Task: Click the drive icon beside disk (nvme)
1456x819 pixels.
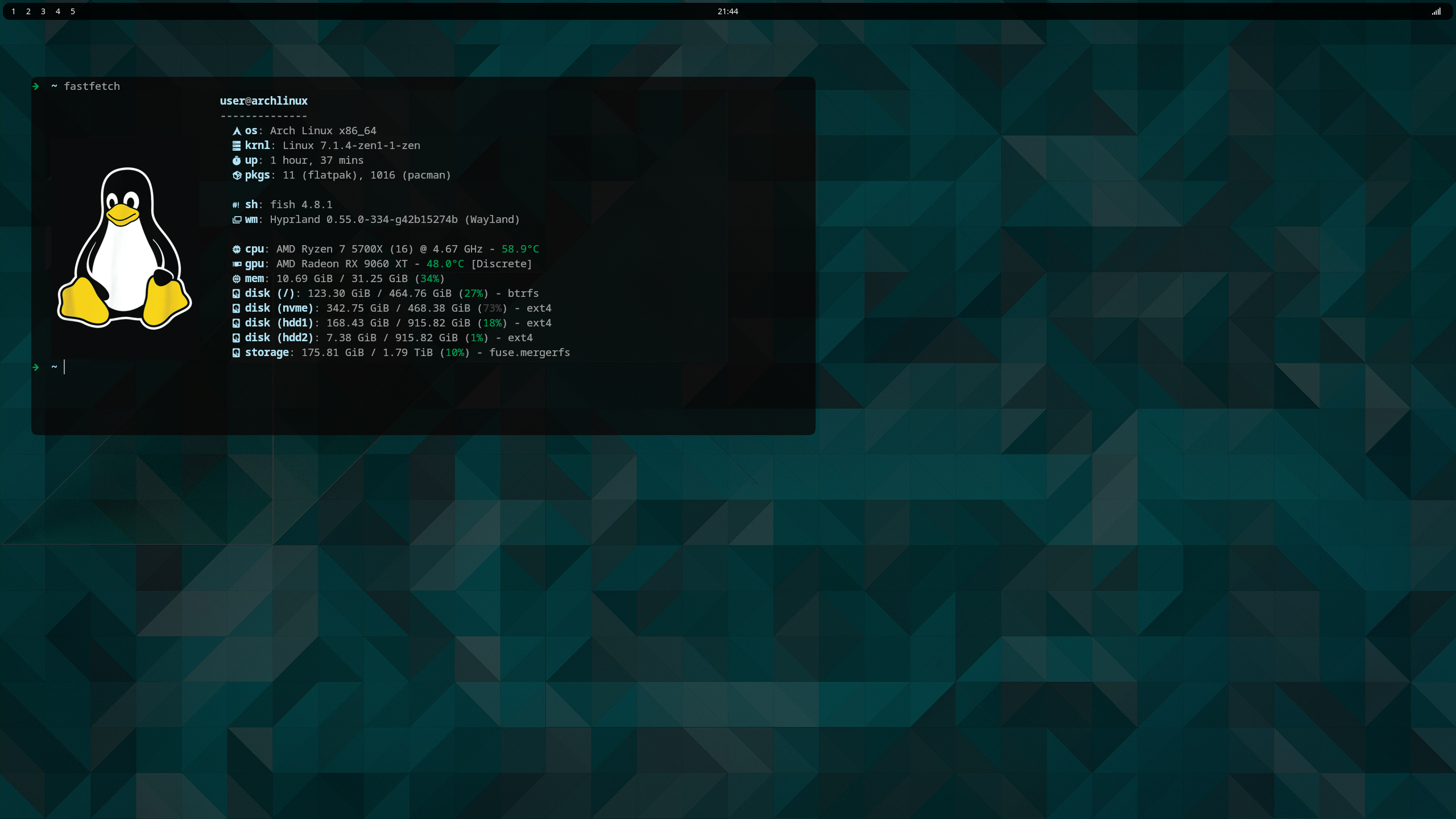Action: (236, 308)
